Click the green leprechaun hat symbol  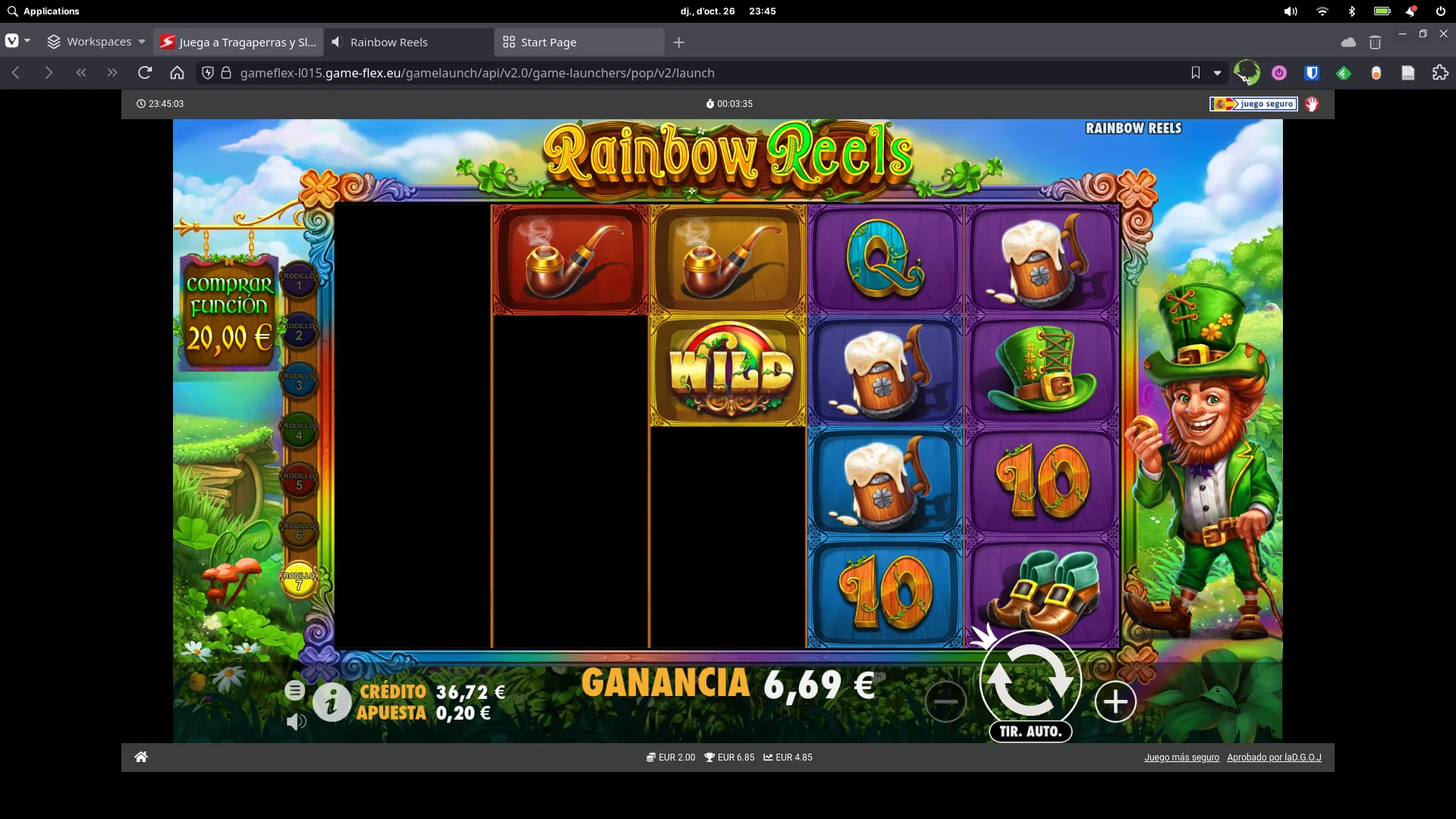pos(1042,371)
